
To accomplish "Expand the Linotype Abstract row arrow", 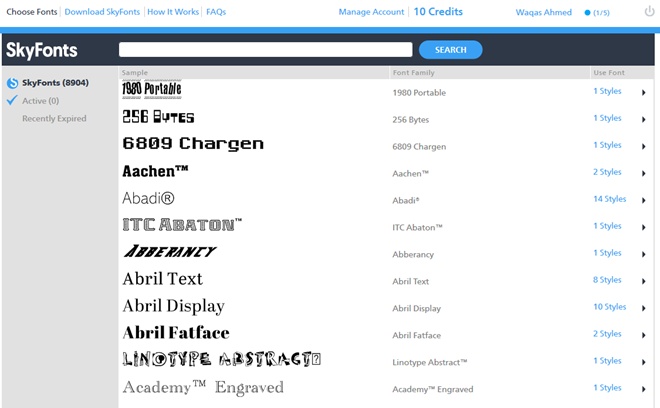I will tap(644, 362).
